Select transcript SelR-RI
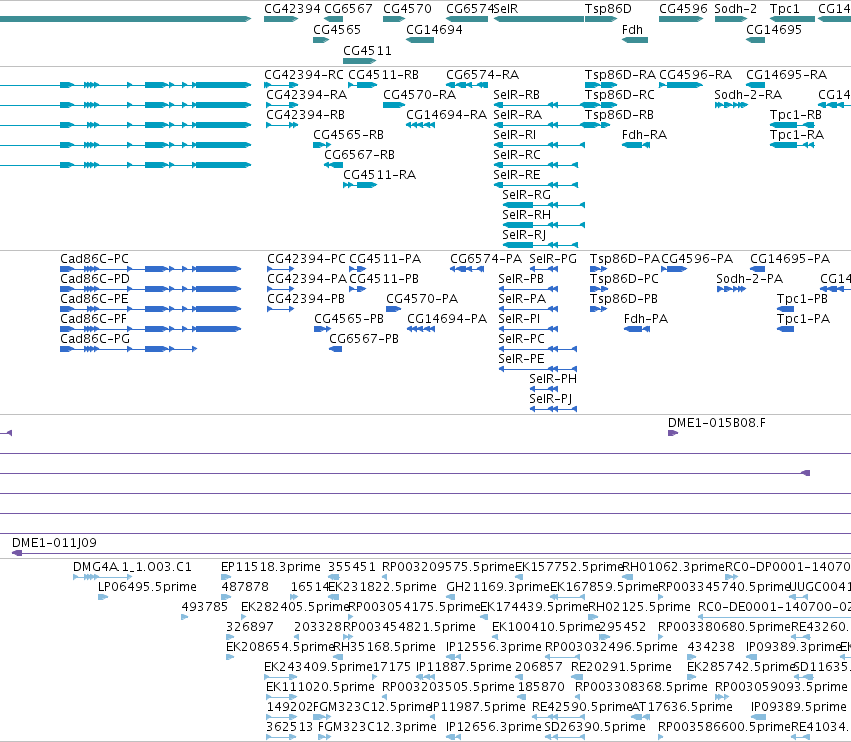Viewport: 851px width, 742px height. click(x=539, y=145)
